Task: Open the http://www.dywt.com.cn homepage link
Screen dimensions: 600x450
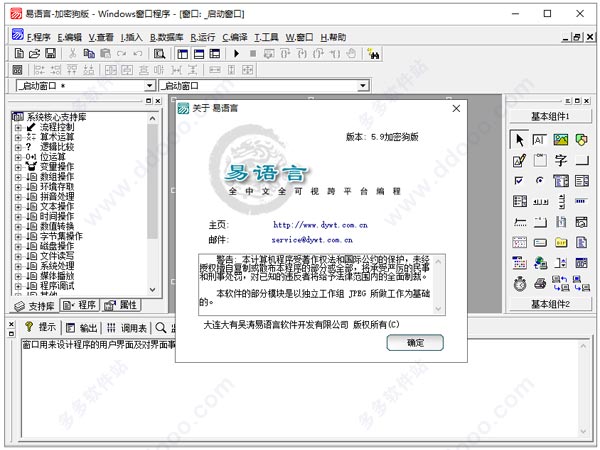Action: click(x=320, y=225)
